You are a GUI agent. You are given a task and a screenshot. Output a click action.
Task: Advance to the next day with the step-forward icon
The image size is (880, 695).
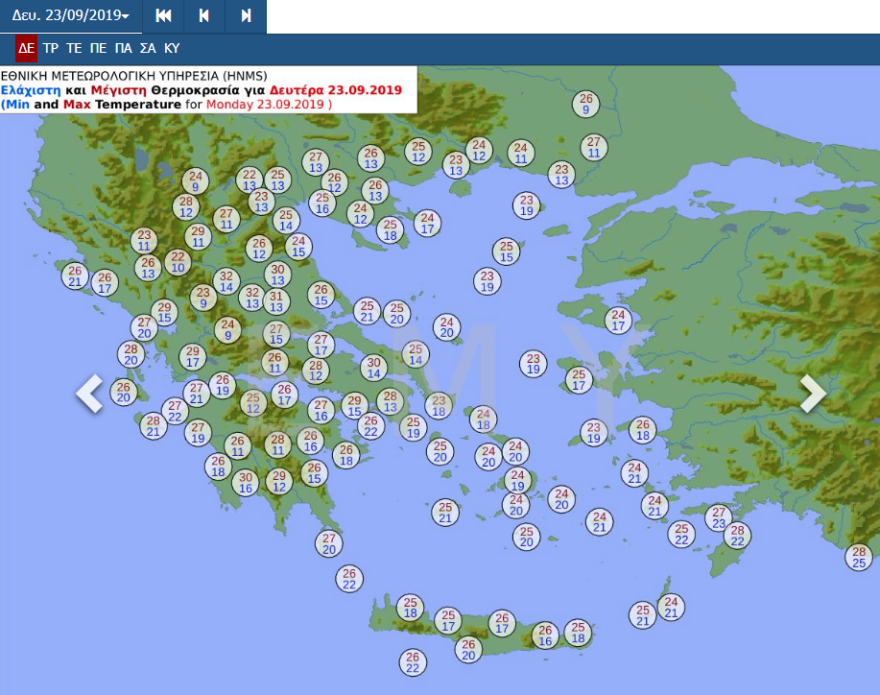coord(246,16)
